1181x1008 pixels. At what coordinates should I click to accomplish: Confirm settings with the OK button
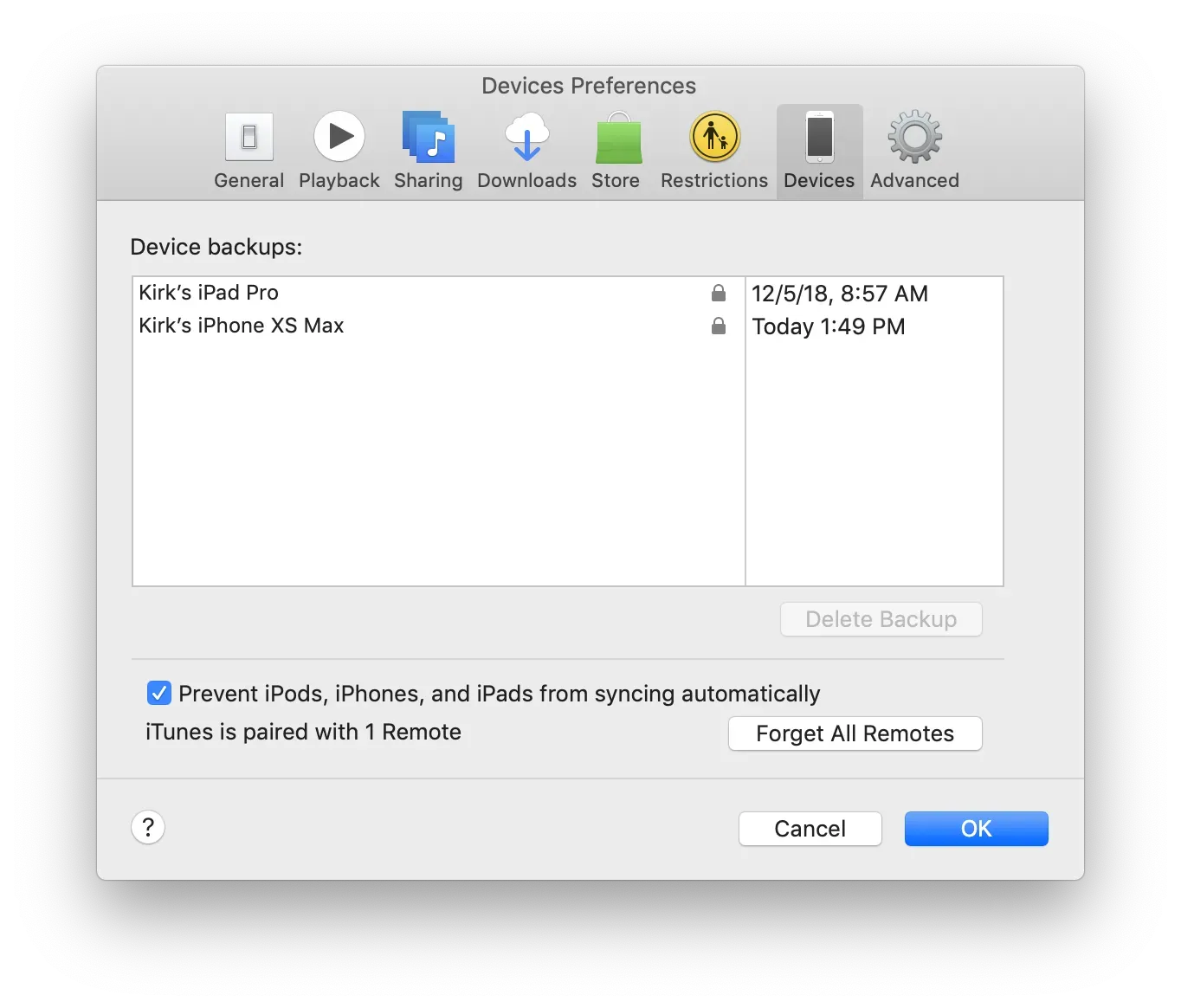[x=975, y=829]
